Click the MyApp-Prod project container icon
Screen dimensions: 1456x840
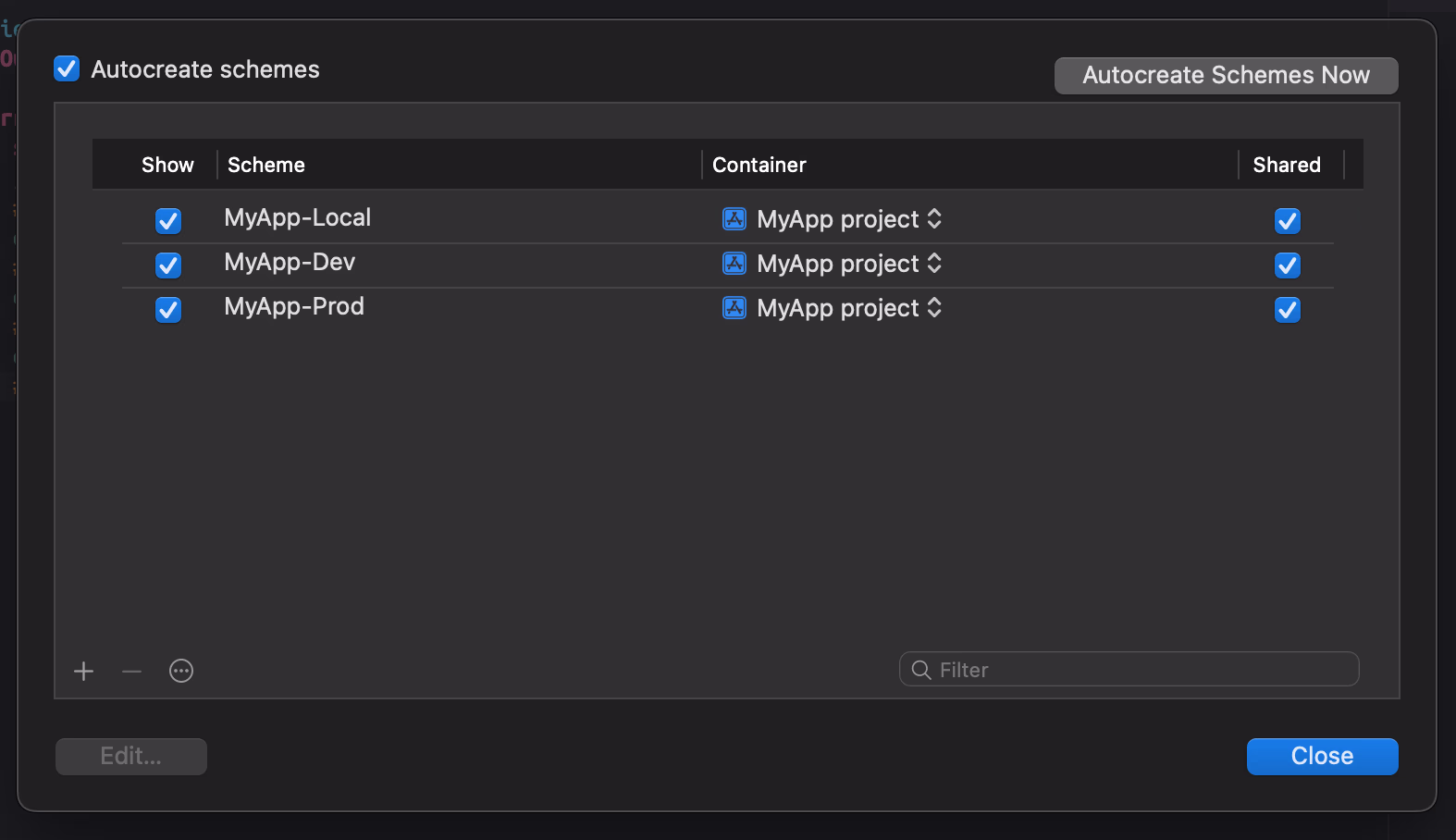(734, 308)
